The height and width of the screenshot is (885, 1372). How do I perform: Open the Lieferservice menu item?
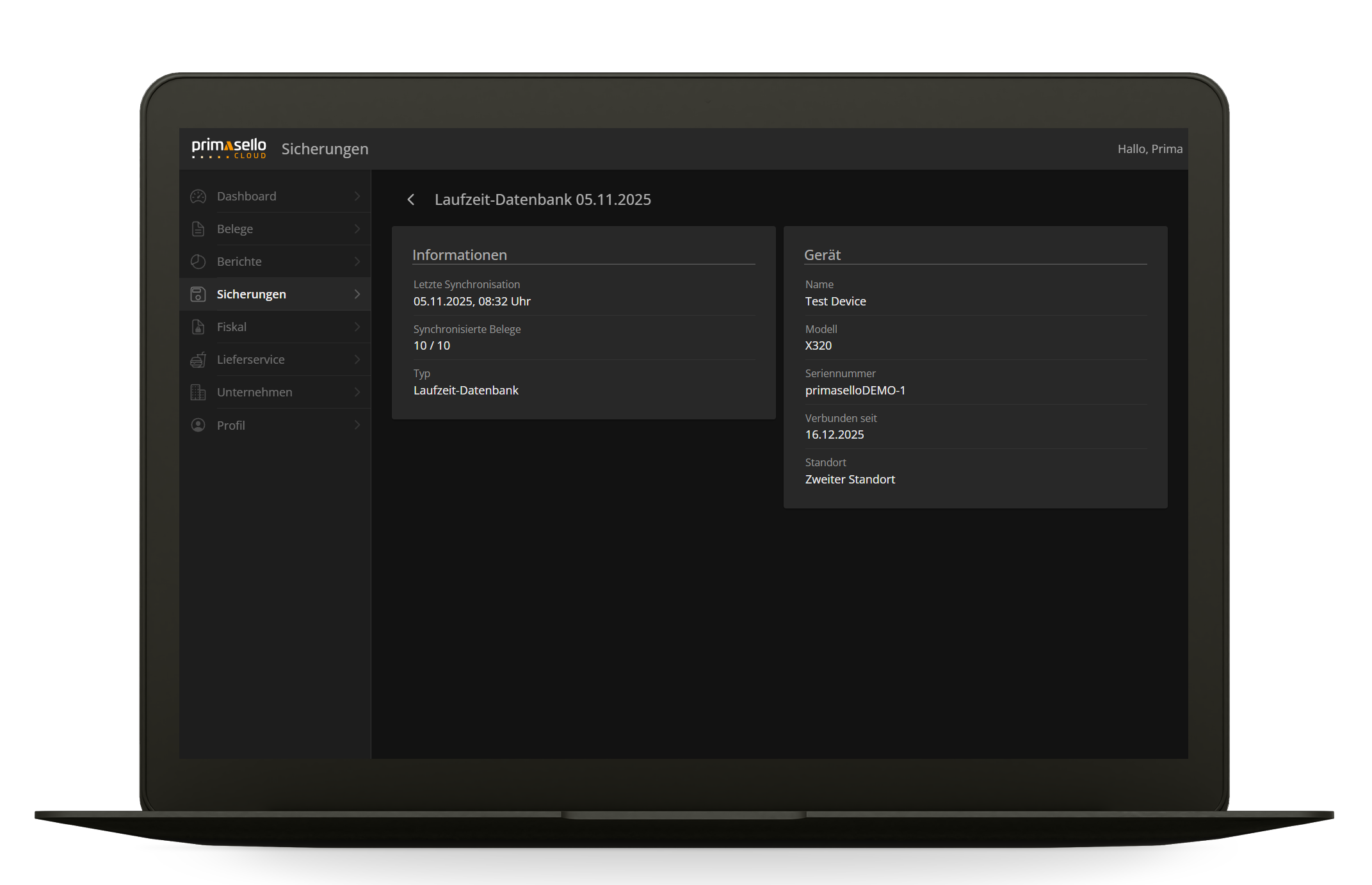[251, 360]
